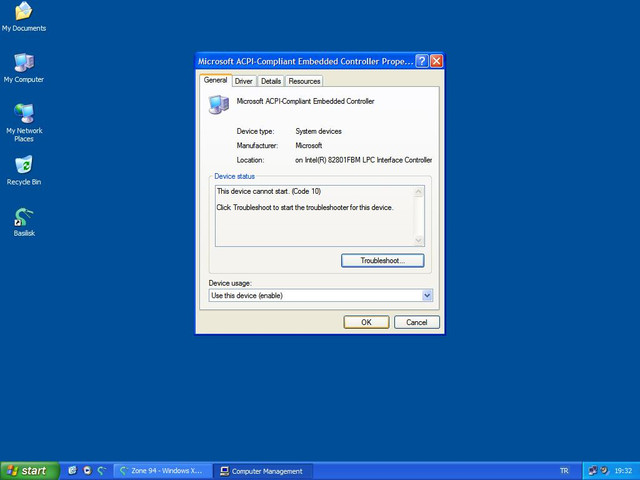Select the Recycle Bin icon
The image size is (640, 480).
pyautogui.click(x=24, y=170)
